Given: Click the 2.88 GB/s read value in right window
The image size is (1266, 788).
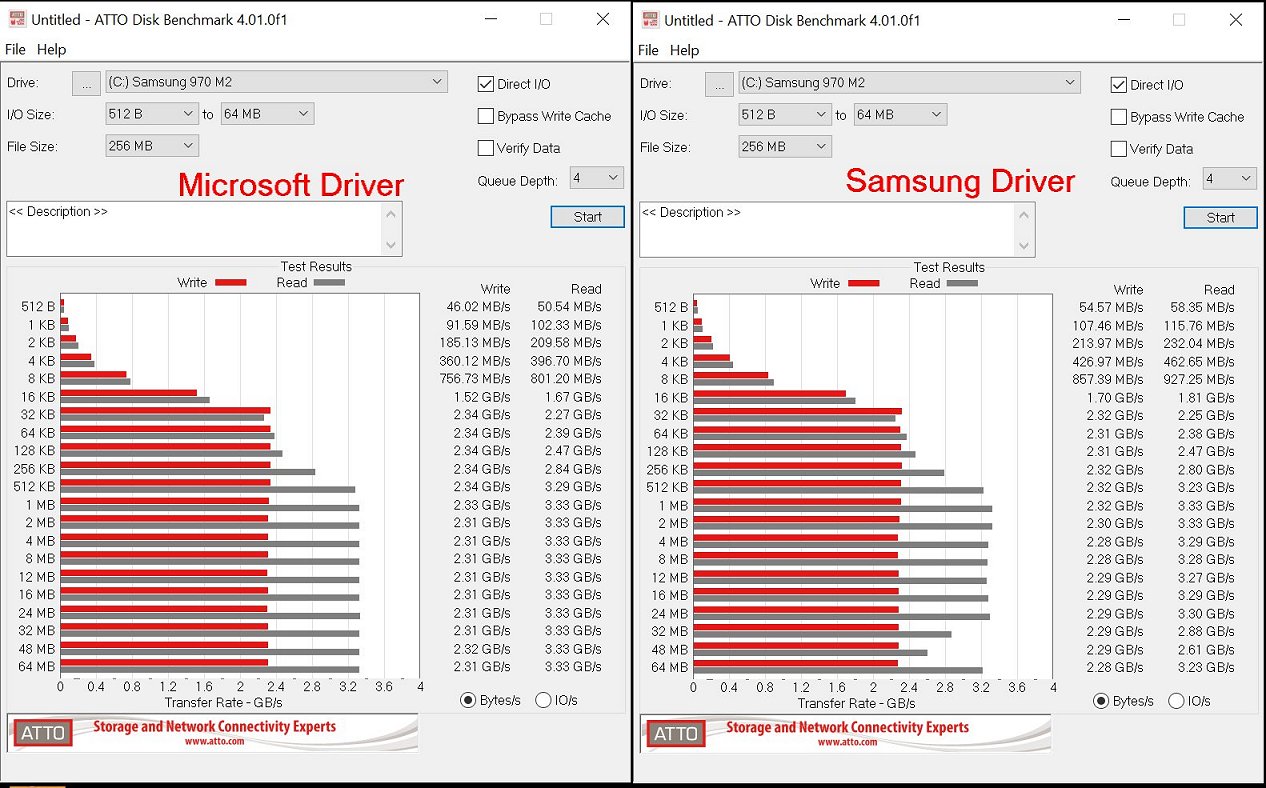Looking at the screenshot, I should 1206,632.
